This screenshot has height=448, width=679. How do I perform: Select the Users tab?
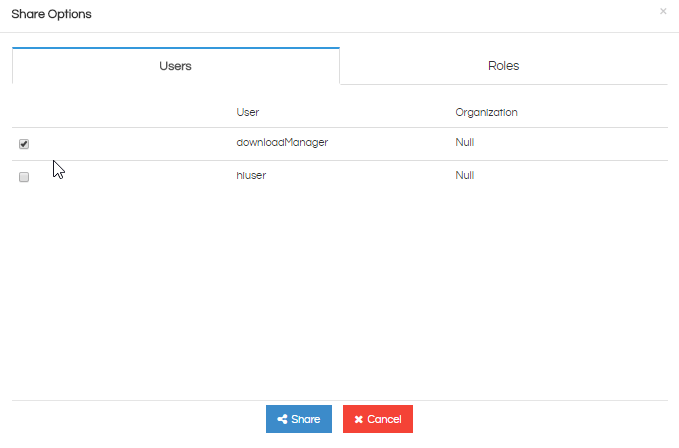(175, 66)
